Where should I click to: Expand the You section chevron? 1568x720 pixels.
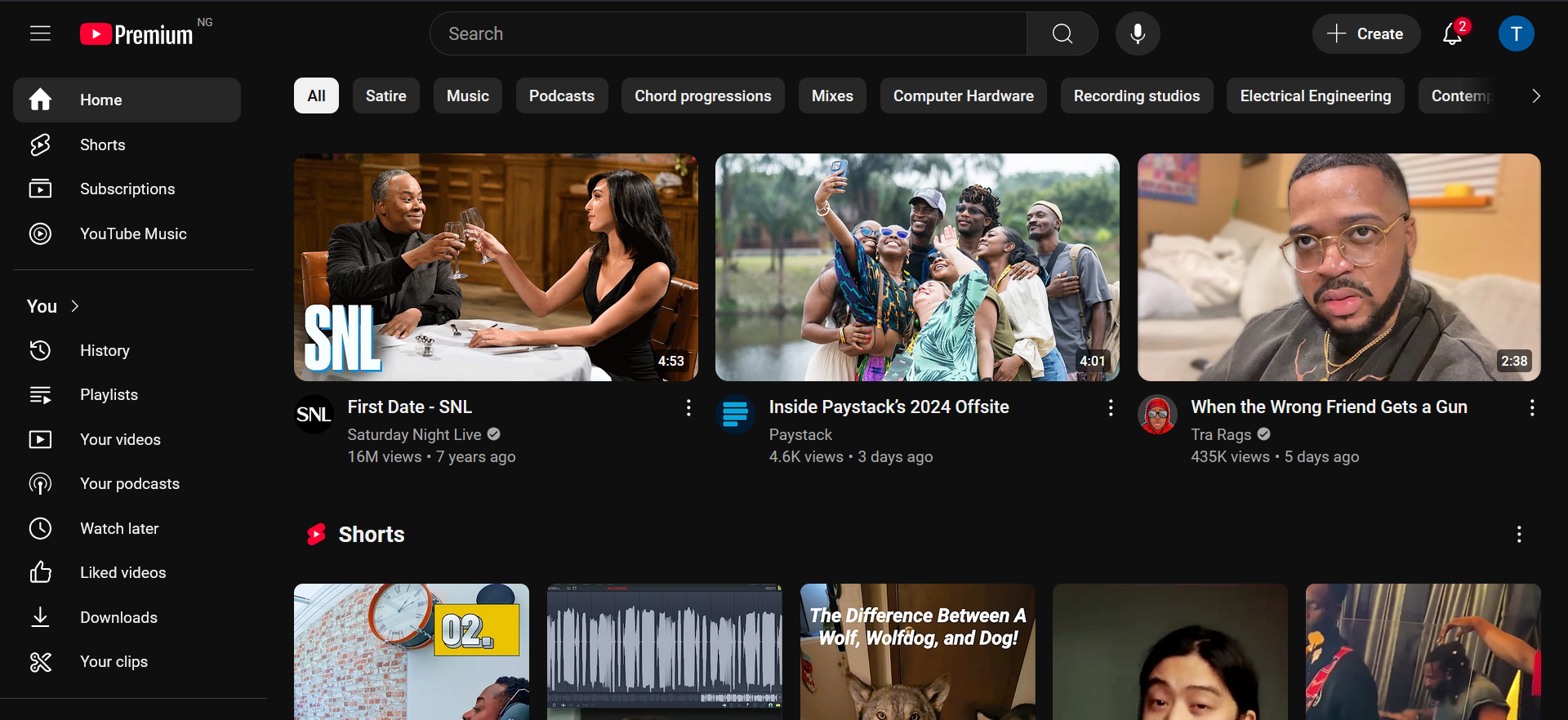[x=75, y=306]
